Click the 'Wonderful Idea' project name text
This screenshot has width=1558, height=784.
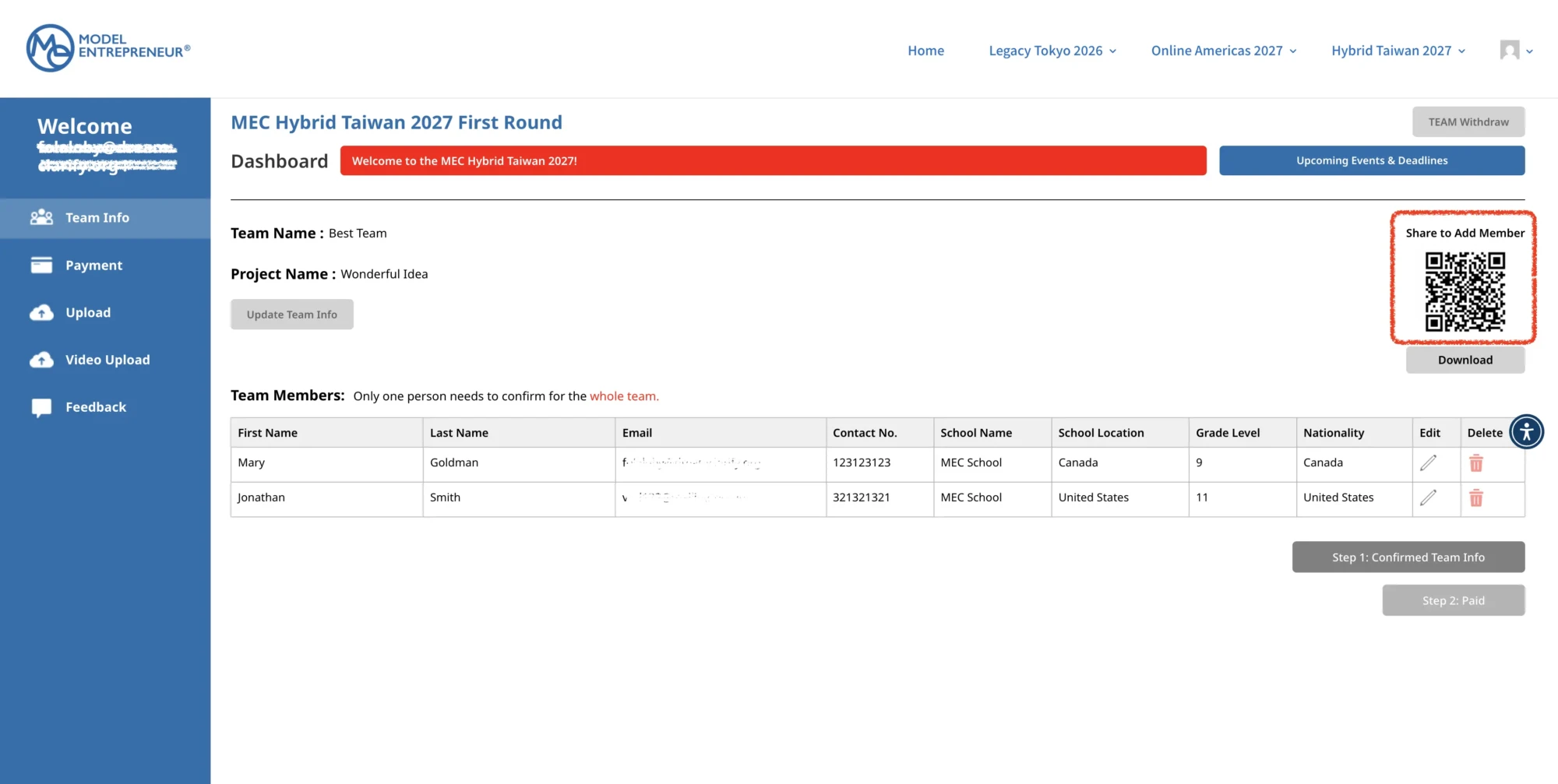point(384,274)
